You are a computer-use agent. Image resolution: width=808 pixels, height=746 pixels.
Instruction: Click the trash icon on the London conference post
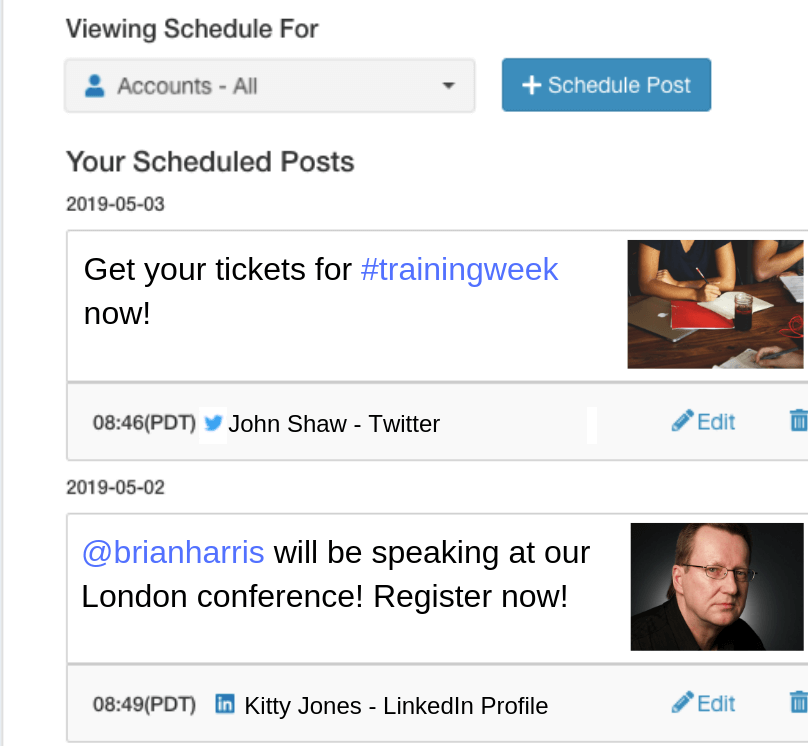pyautogui.click(x=798, y=703)
